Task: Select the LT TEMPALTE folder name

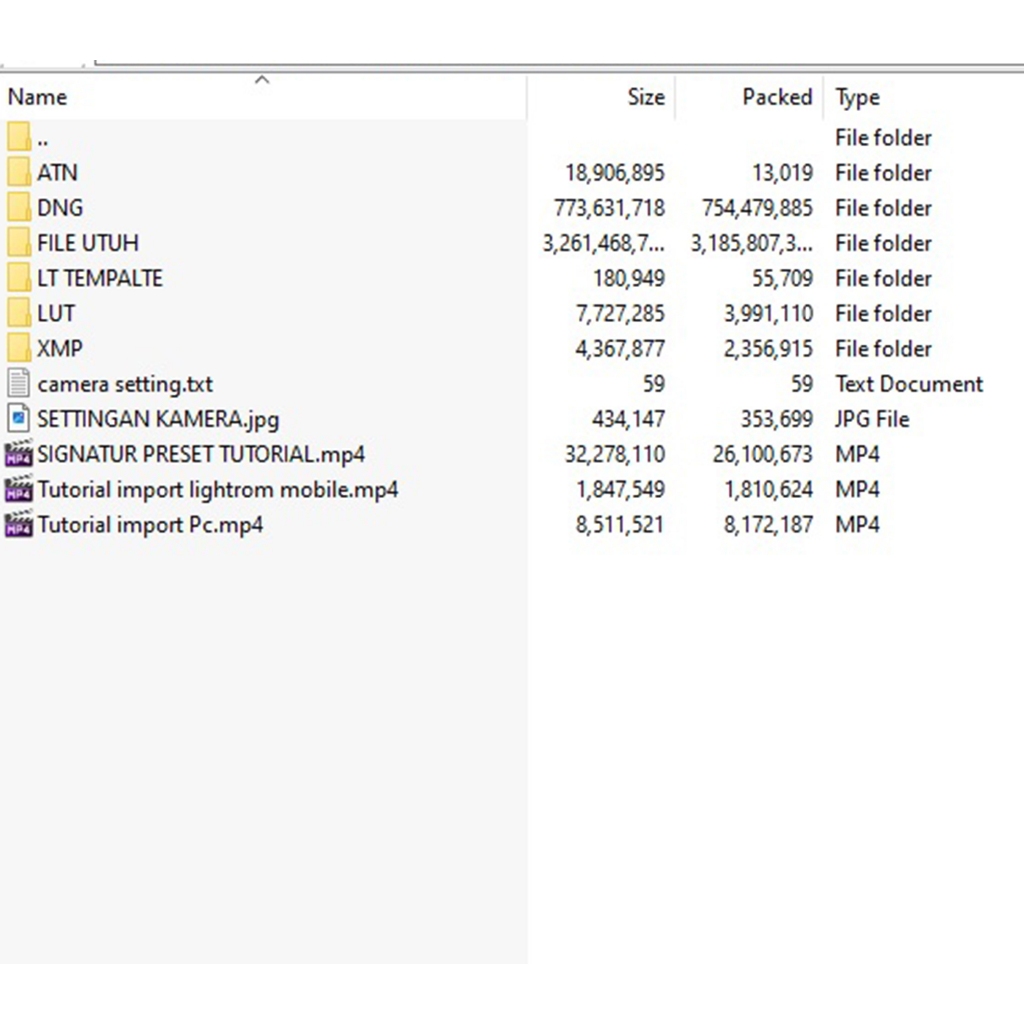Action: [x=100, y=278]
